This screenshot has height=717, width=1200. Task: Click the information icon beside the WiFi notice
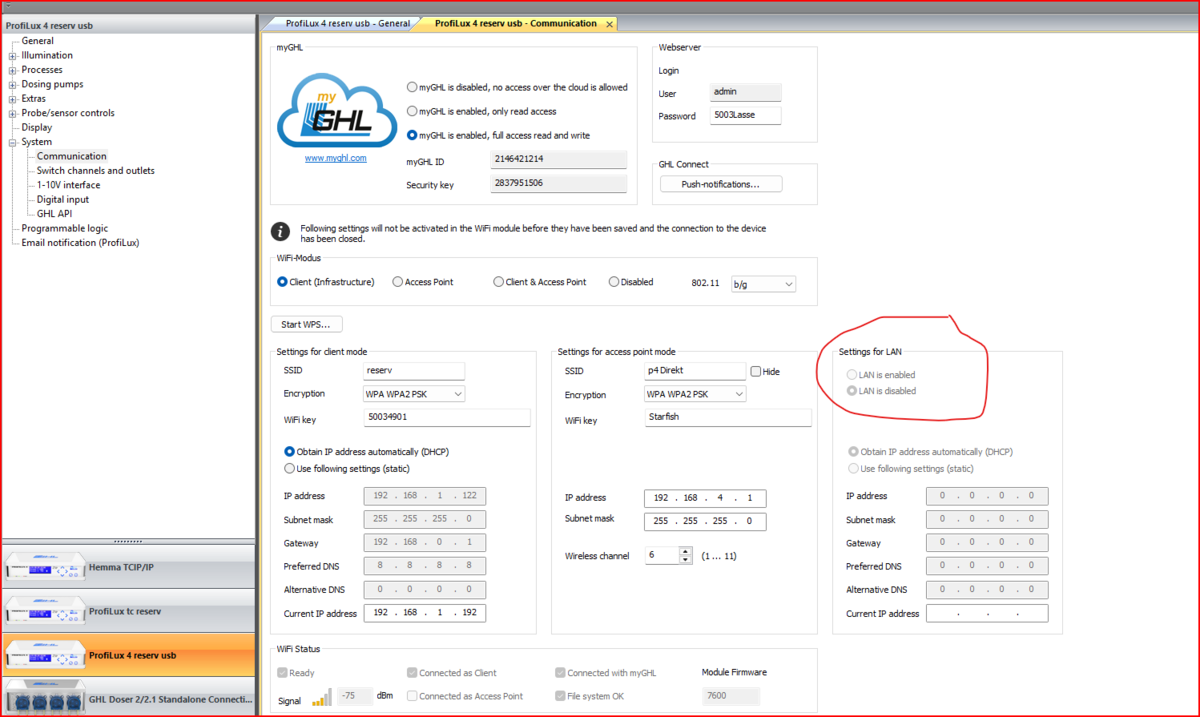click(x=282, y=232)
